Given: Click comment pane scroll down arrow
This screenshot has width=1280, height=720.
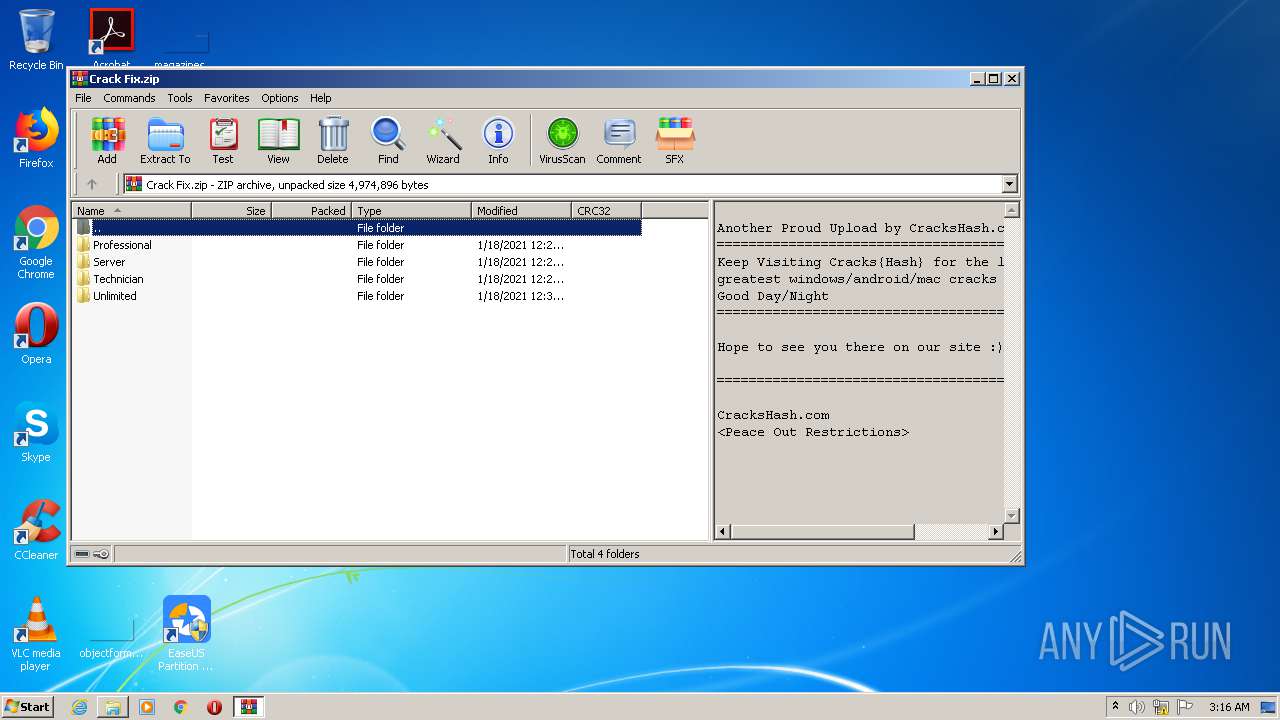Looking at the screenshot, I should (x=1011, y=516).
